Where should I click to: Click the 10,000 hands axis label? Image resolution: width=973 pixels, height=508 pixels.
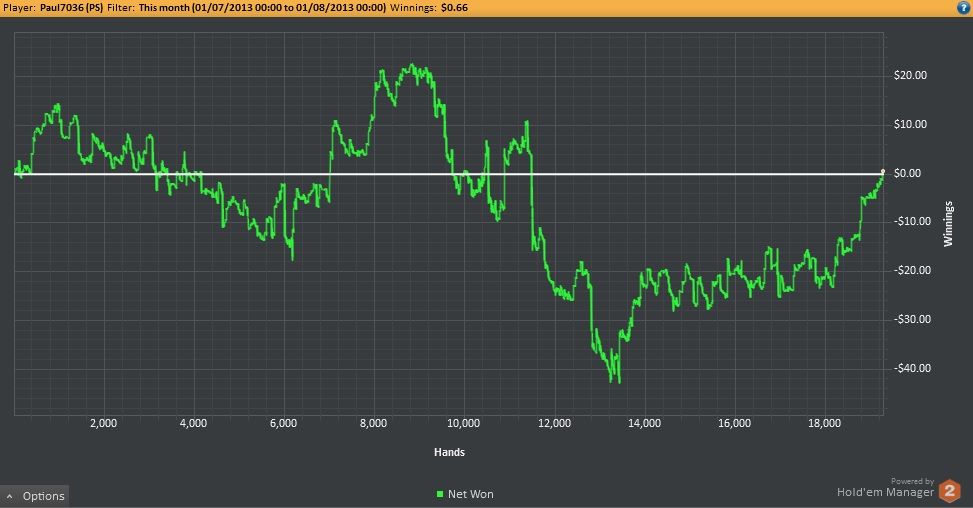click(464, 423)
